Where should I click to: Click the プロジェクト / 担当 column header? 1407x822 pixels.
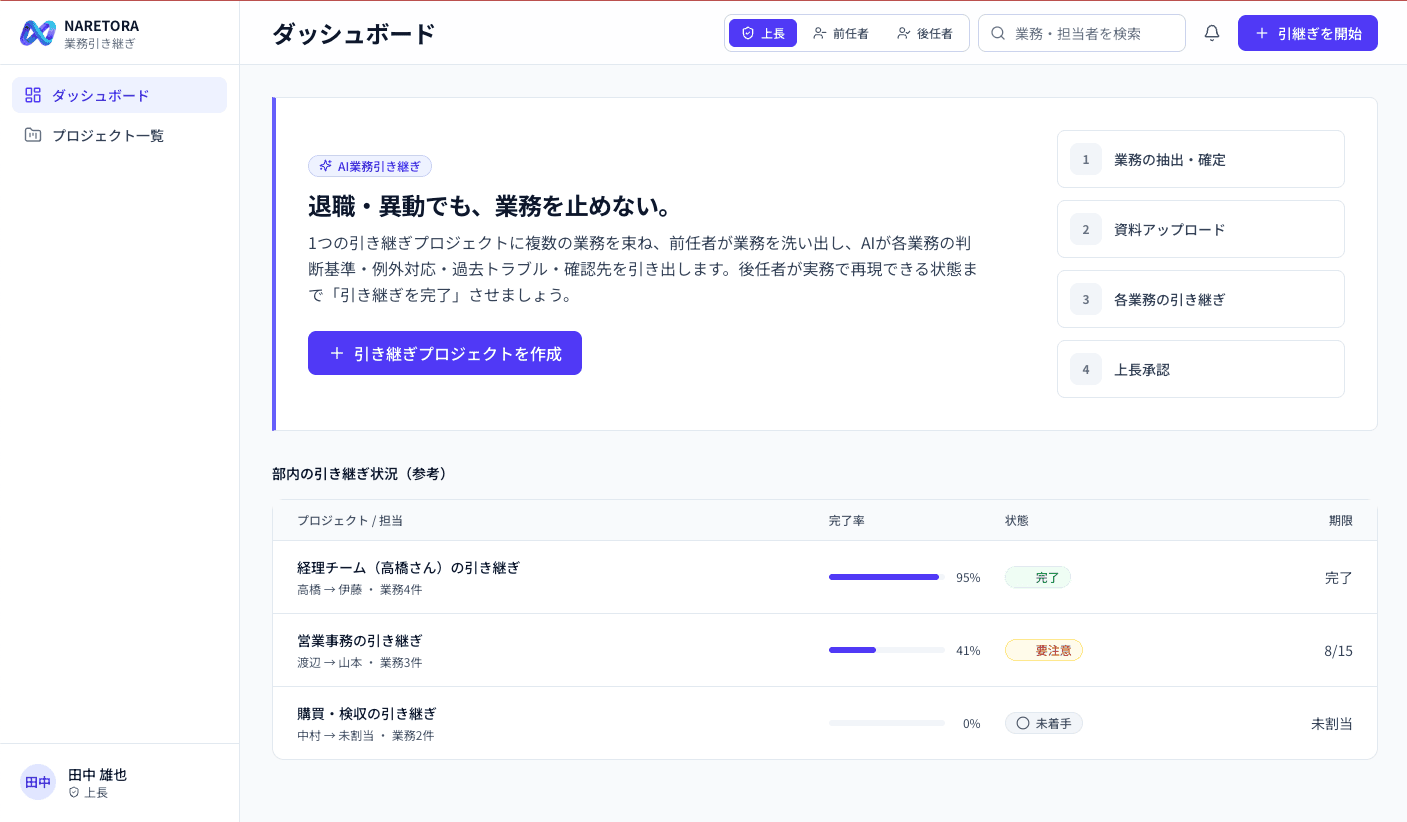coord(350,520)
